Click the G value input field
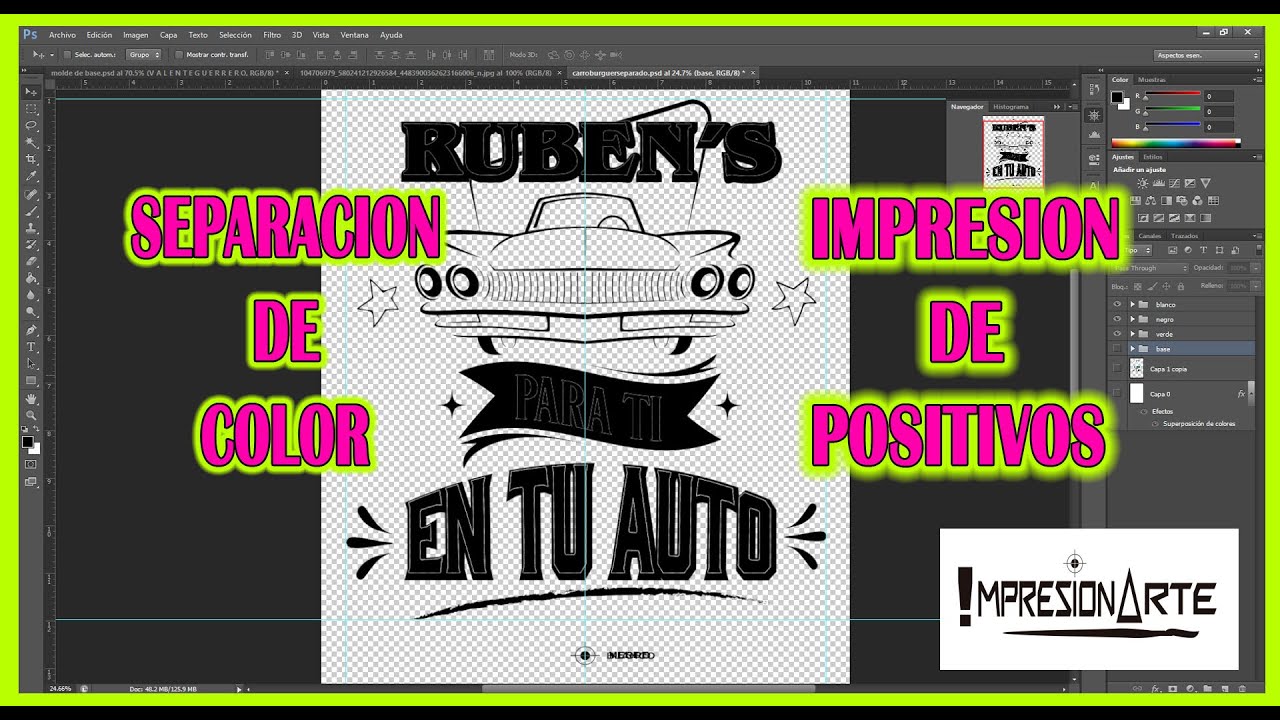The image size is (1280, 720). pos(1219,111)
